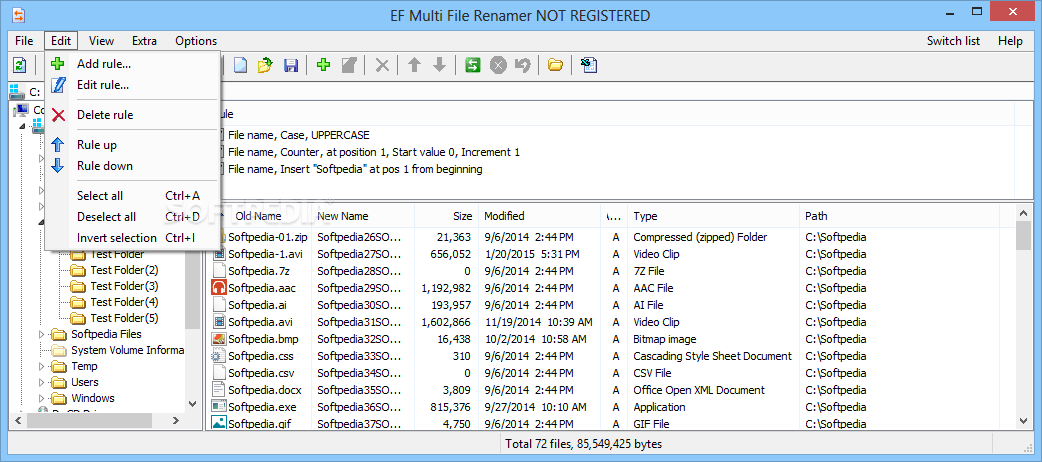This screenshot has width=1042, height=462.
Task: Select the Test Folder(4) tree item
Action: pos(124,302)
